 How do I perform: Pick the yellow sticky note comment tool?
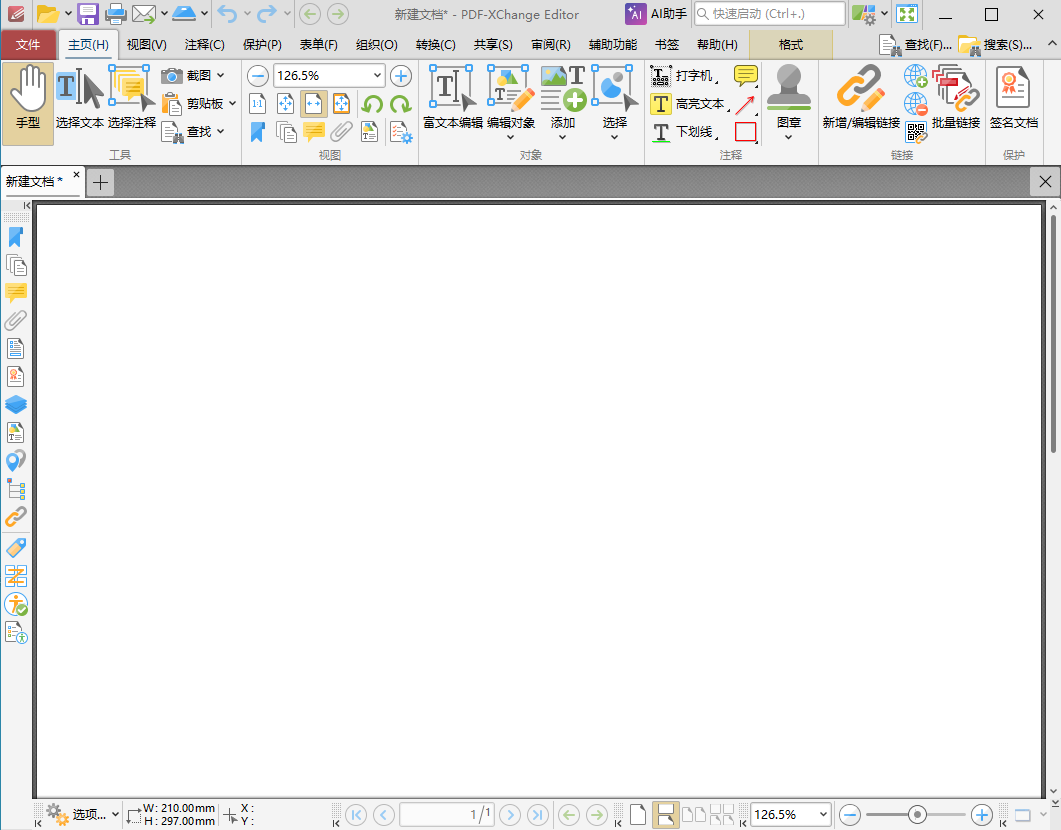pyautogui.click(x=745, y=76)
